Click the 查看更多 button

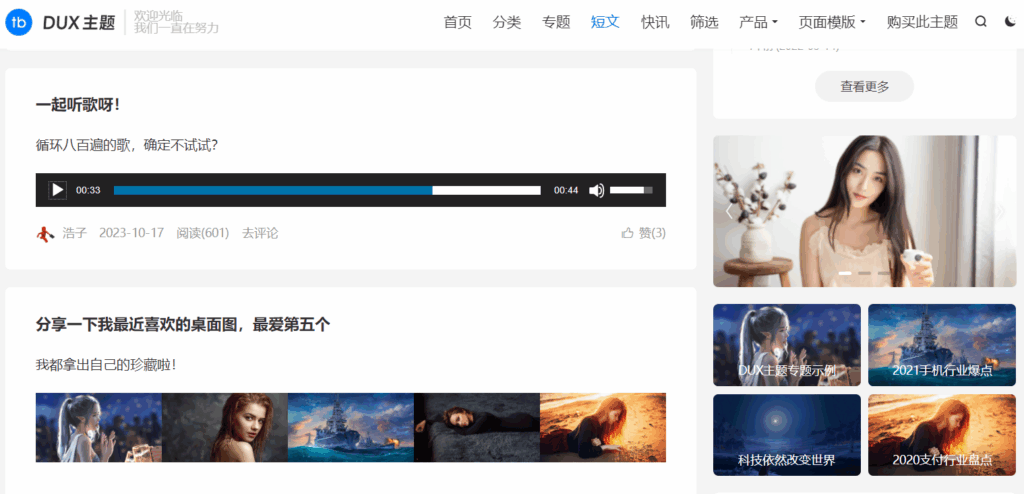click(x=864, y=86)
